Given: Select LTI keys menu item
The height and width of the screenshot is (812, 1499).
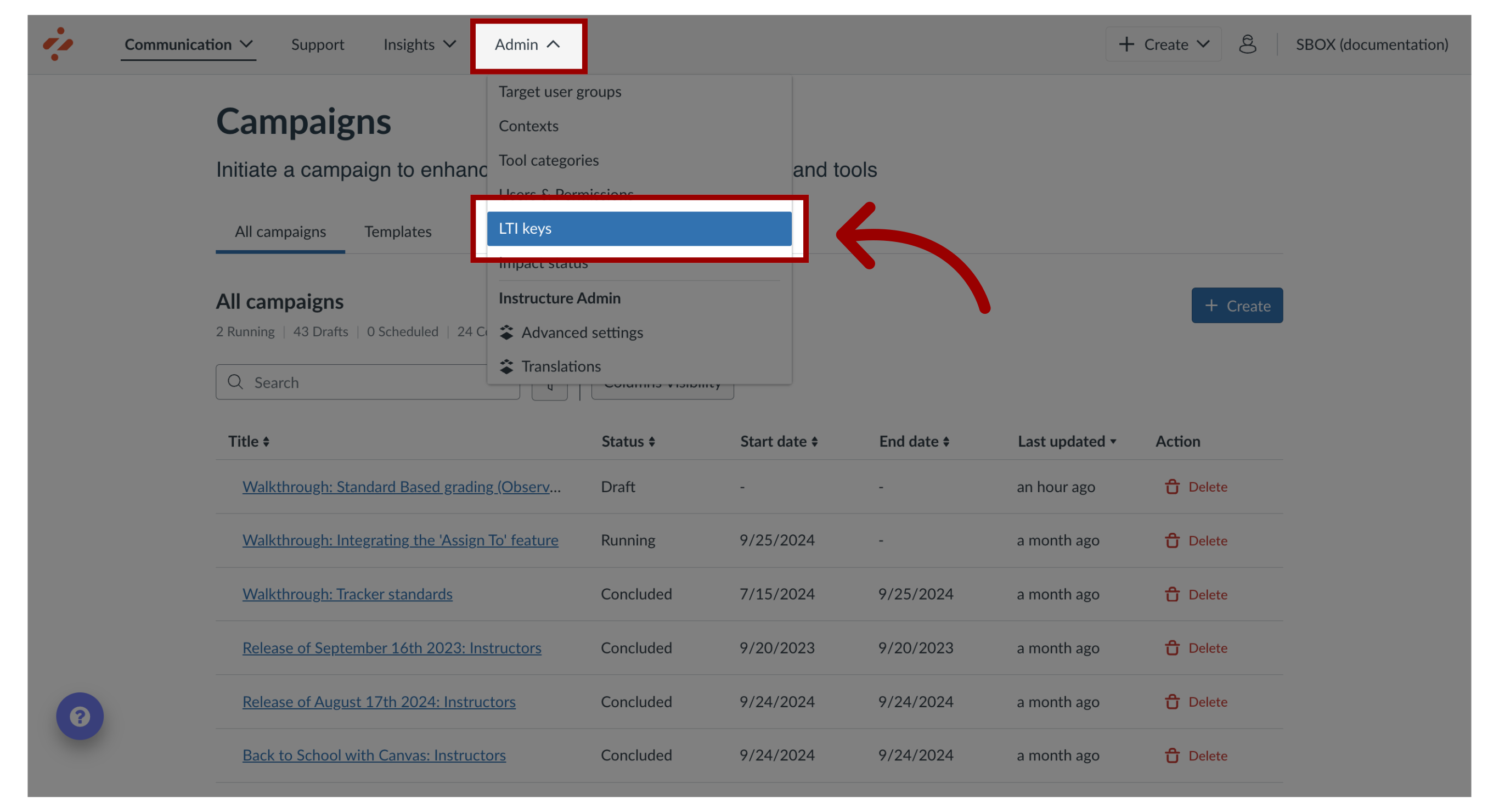Looking at the screenshot, I should (x=639, y=229).
